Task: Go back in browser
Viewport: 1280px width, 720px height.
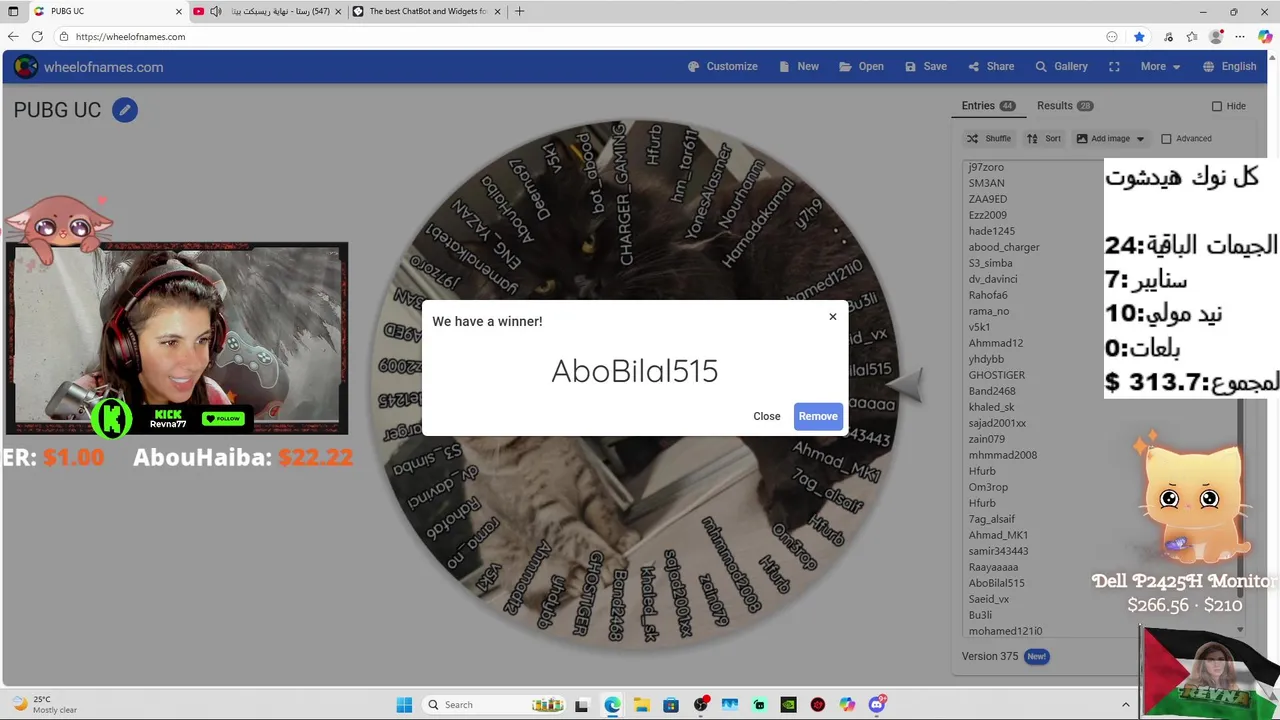Action: coord(13,36)
